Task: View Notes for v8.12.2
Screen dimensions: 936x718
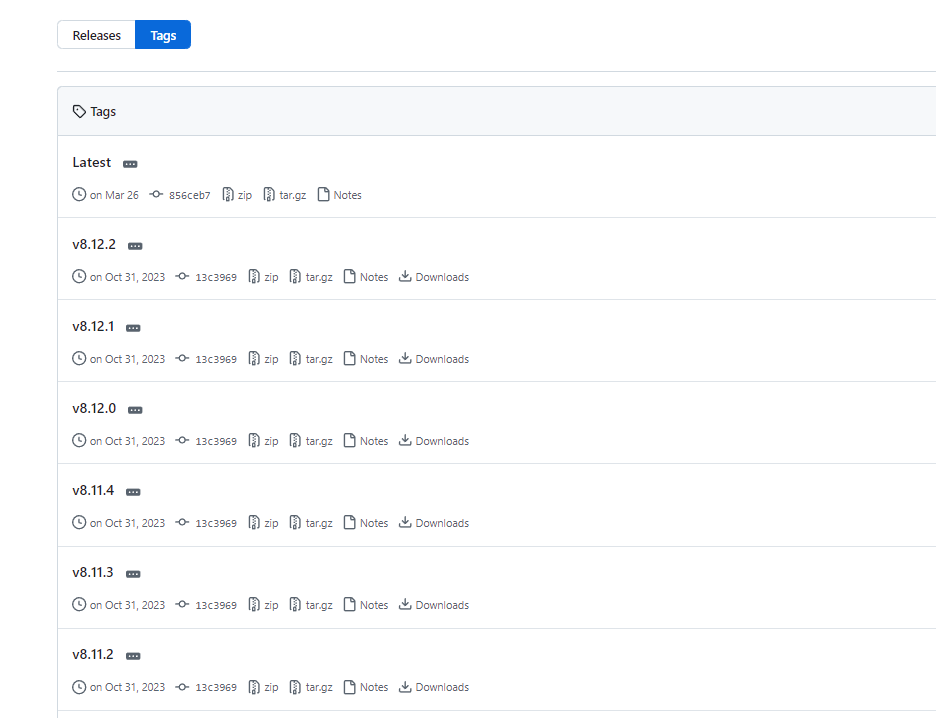Action: 374,277
